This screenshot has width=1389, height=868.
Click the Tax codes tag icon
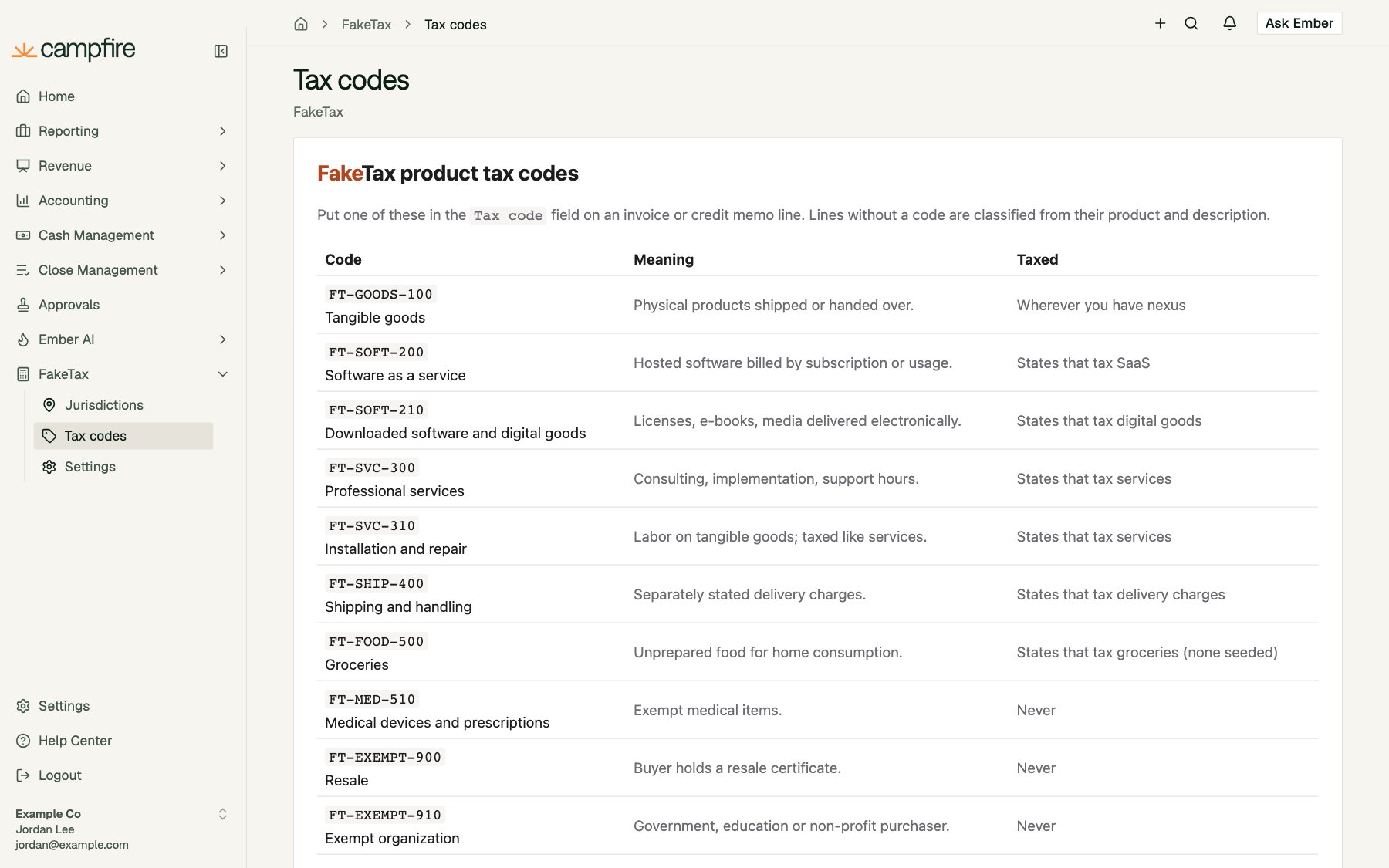(49, 436)
